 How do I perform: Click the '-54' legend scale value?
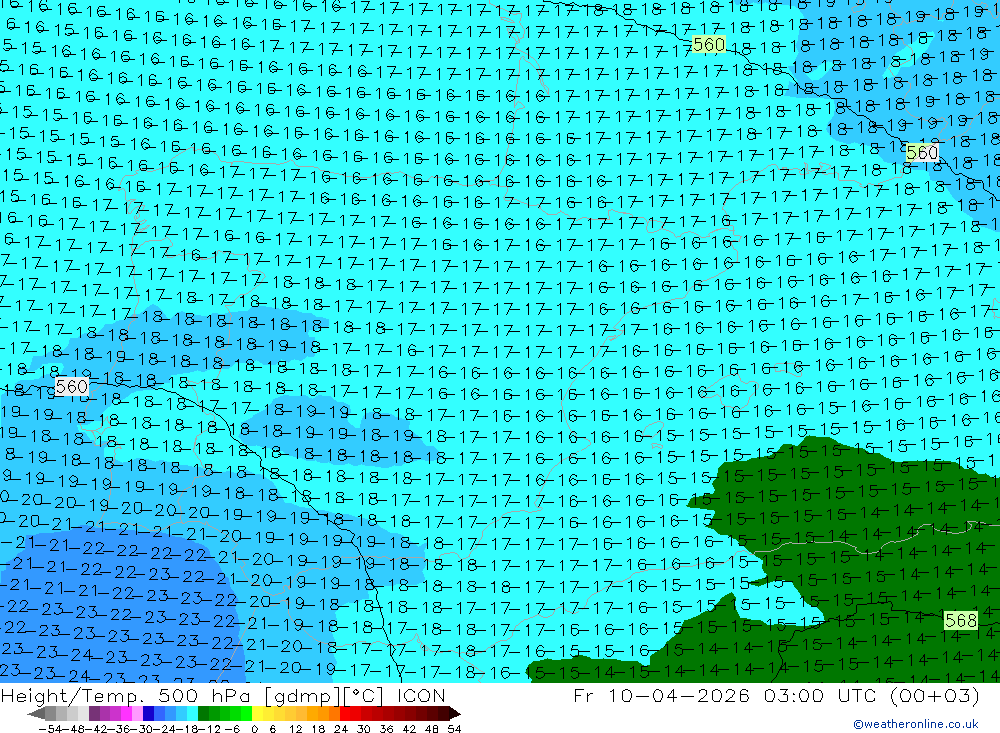pyautogui.click(x=50, y=729)
